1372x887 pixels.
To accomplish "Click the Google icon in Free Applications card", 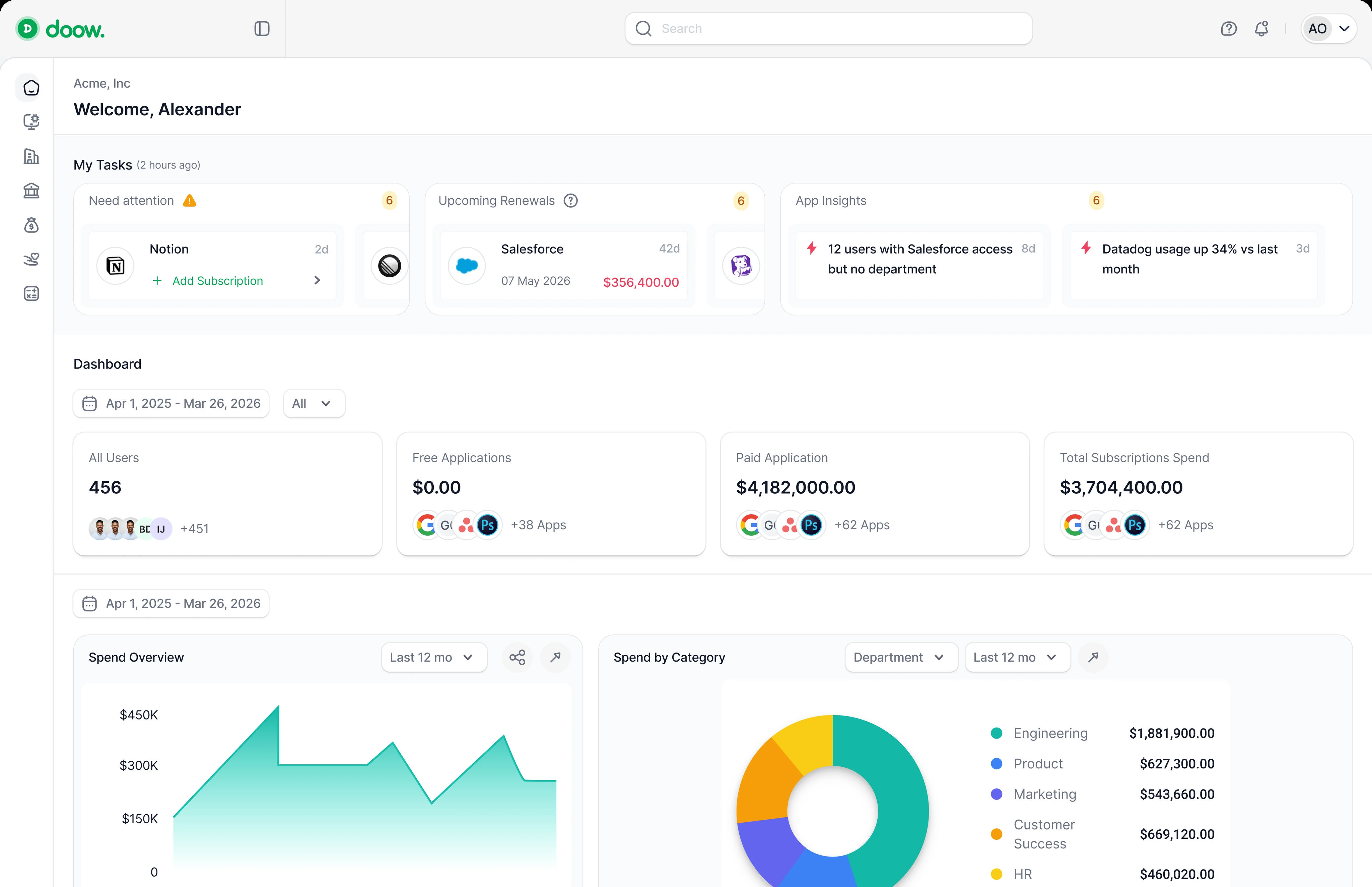I will point(427,525).
